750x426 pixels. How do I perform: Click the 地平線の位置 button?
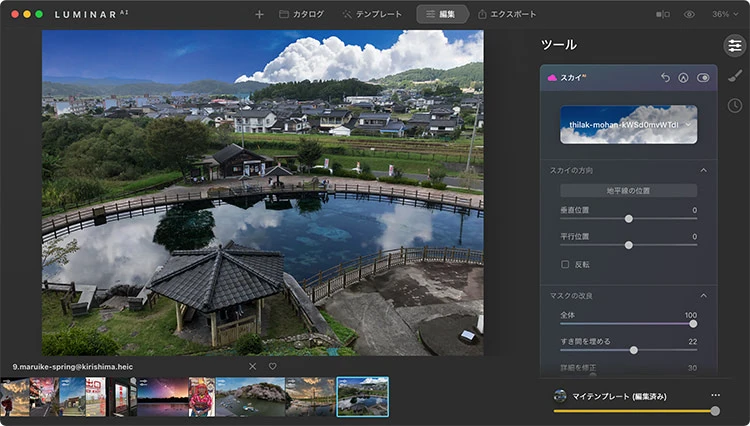point(628,190)
